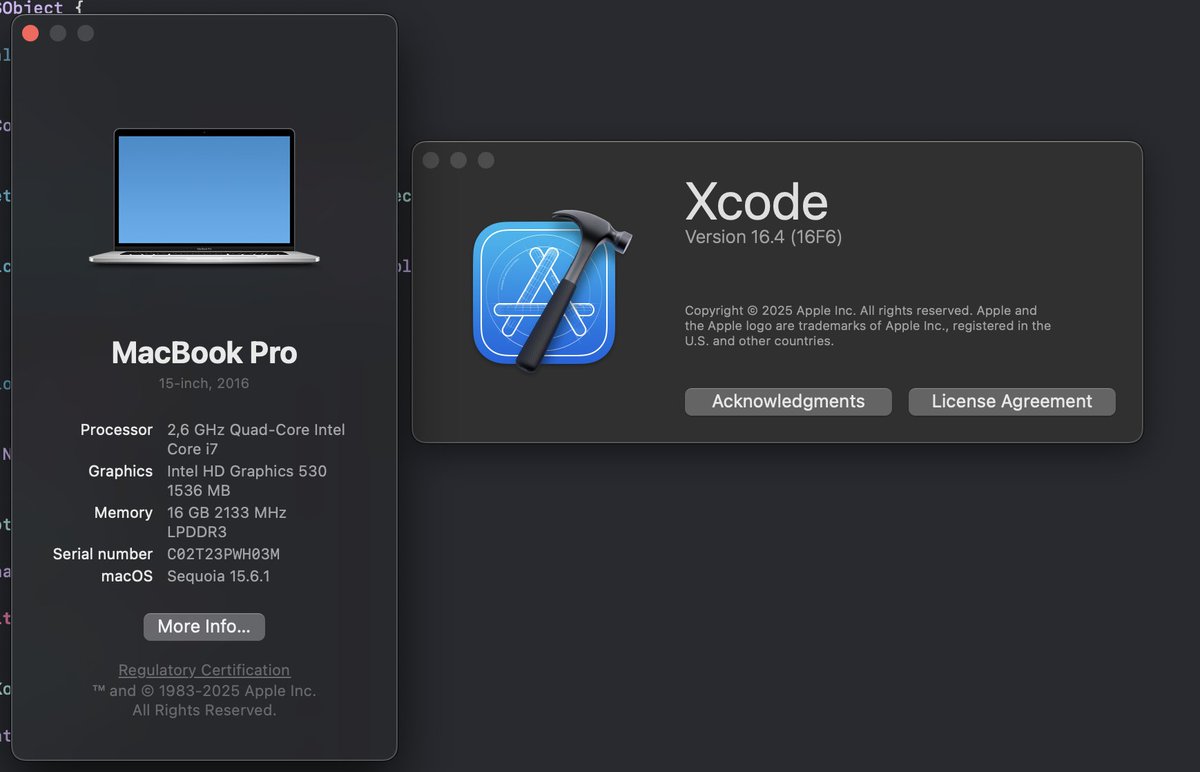Click the 16 GB 2133 MHz memory value
1200x772 pixels.
tap(227, 522)
